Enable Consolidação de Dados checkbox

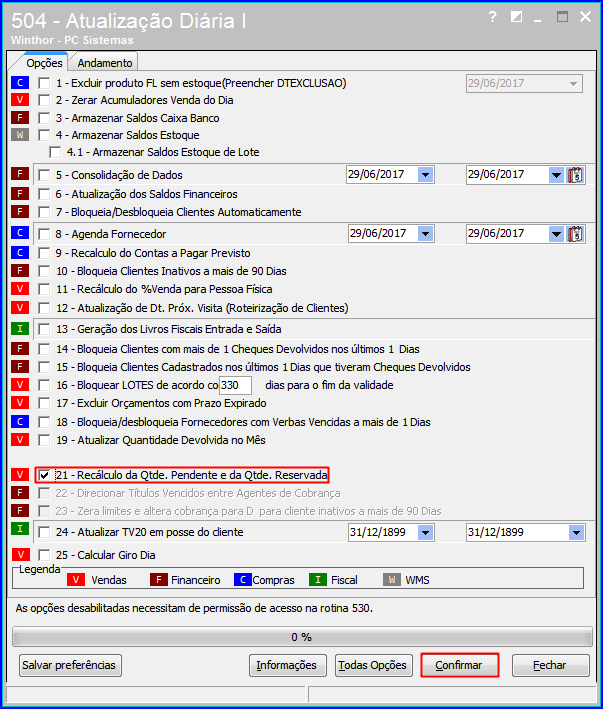point(44,175)
